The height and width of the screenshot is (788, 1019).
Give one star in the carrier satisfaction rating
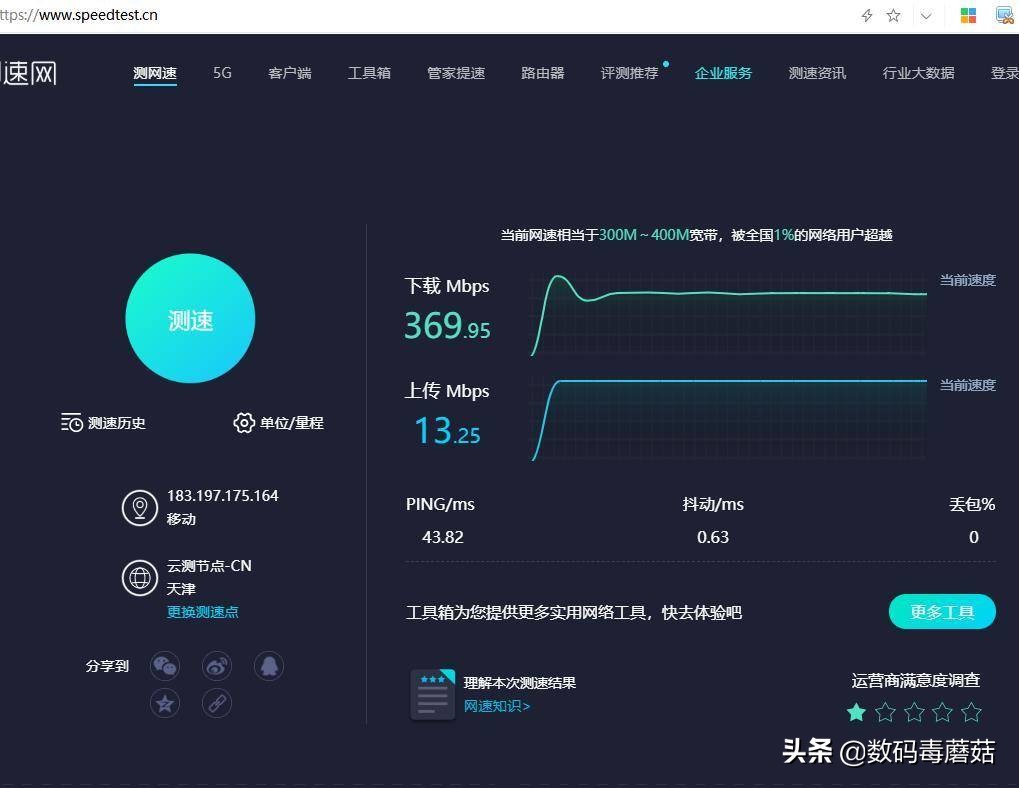[856, 712]
